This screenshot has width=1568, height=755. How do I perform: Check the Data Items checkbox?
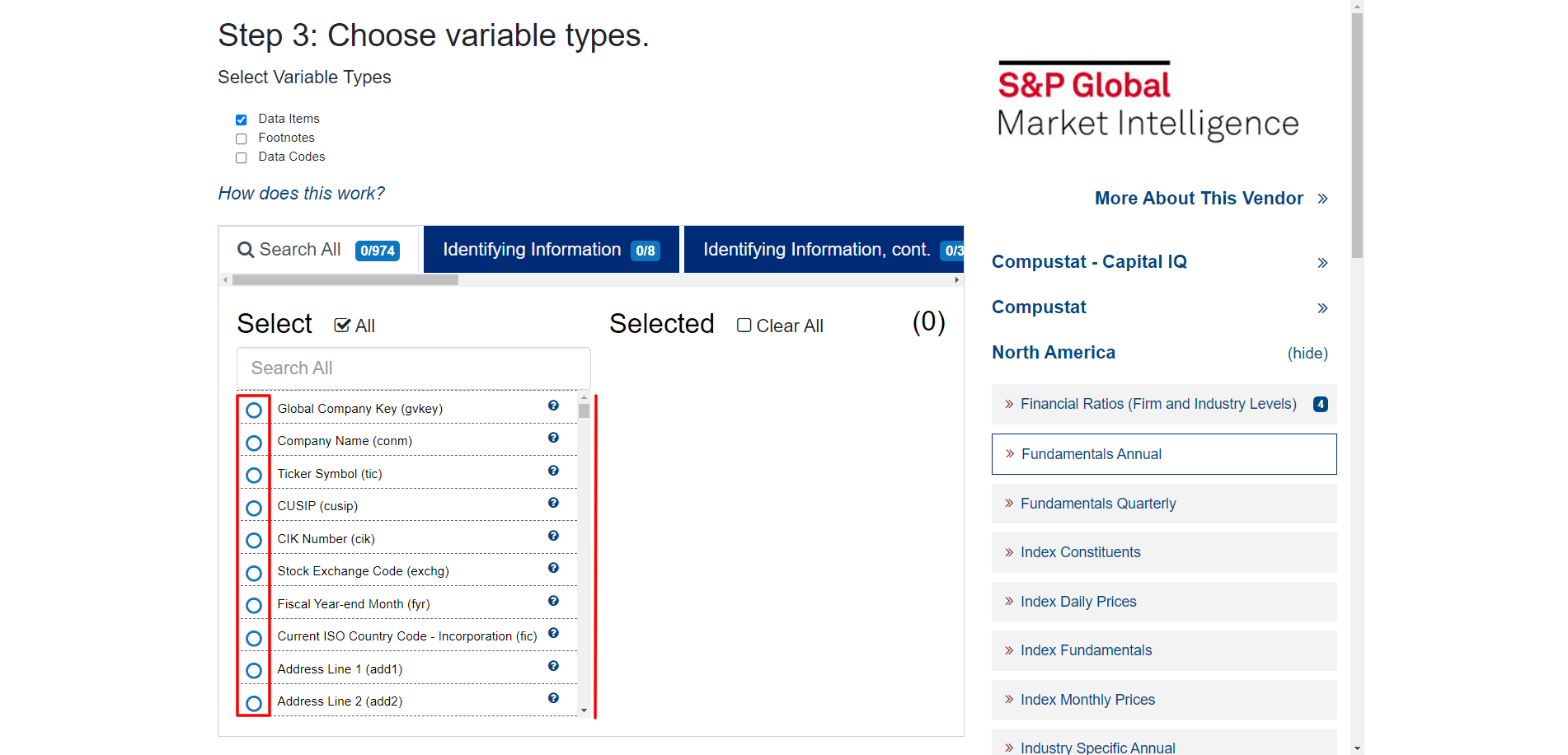click(x=242, y=120)
